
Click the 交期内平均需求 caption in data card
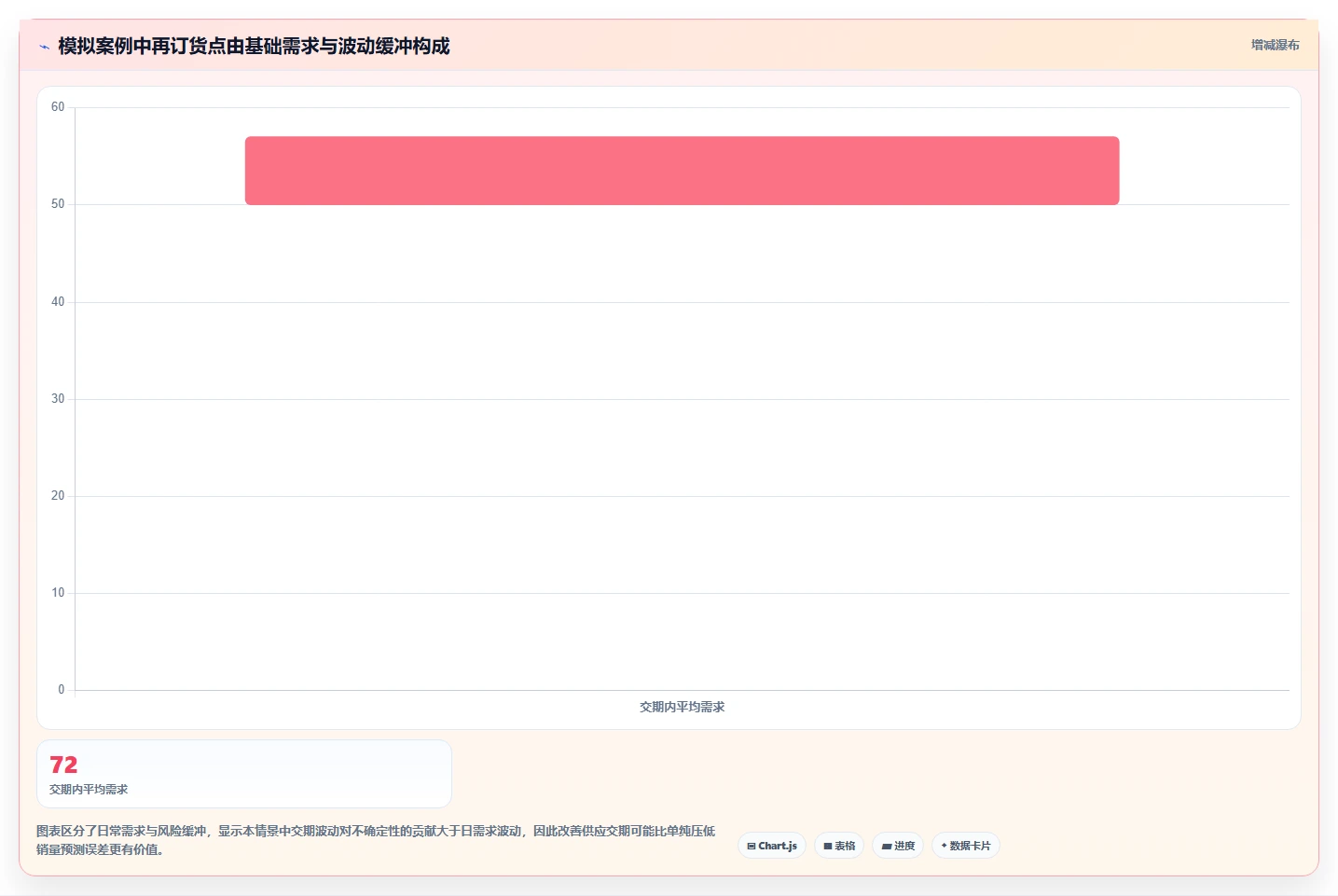click(x=89, y=789)
